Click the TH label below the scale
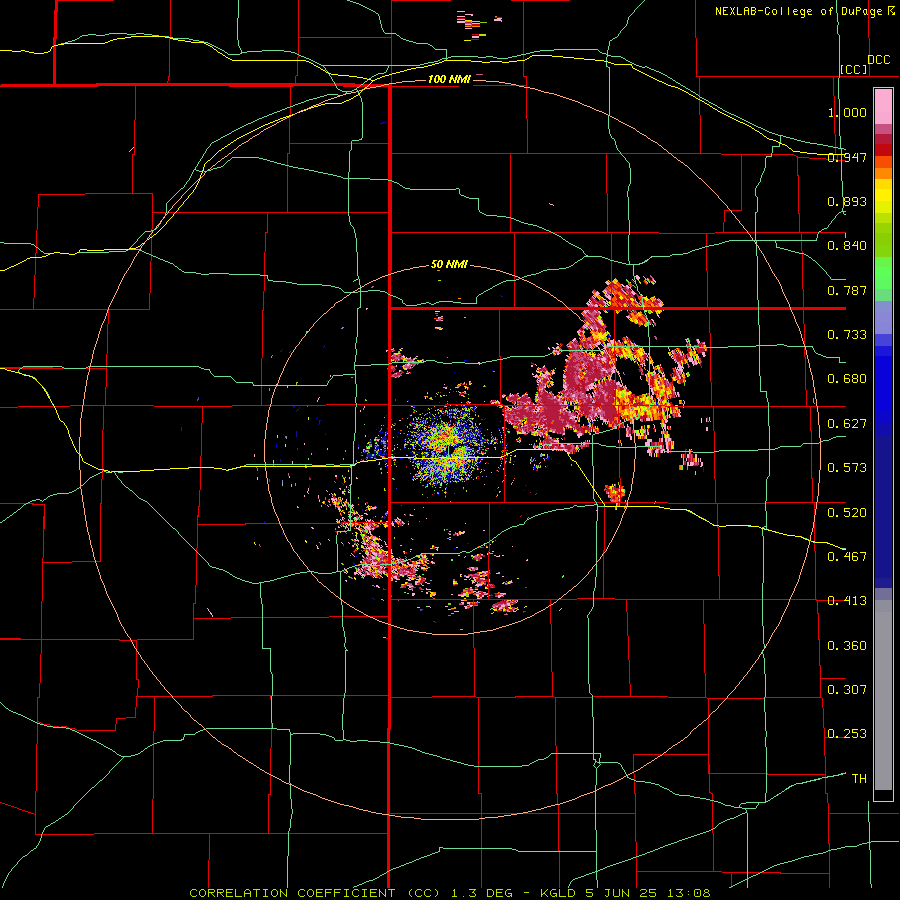This screenshot has height=900, width=900. coord(859,779)
